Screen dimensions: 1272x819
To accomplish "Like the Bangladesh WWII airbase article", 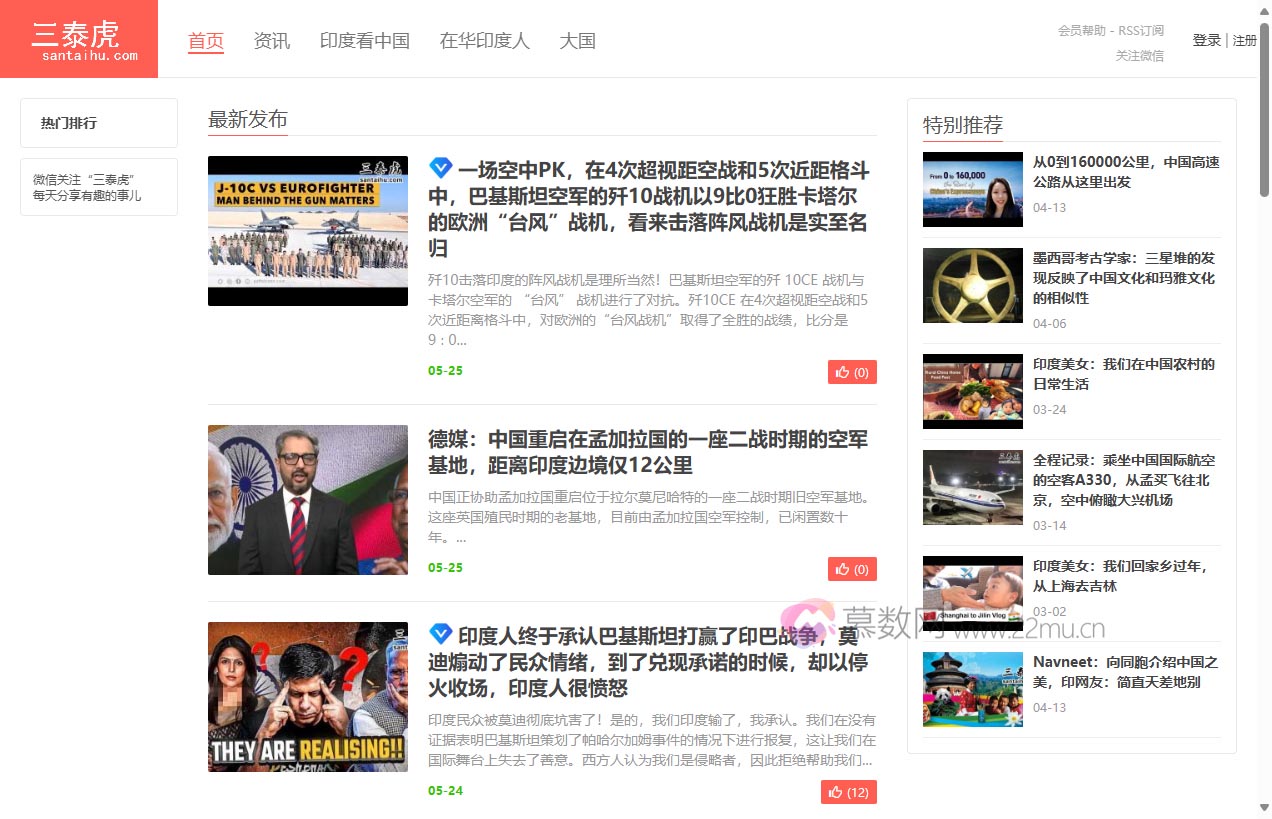I will tap(852, 569).
